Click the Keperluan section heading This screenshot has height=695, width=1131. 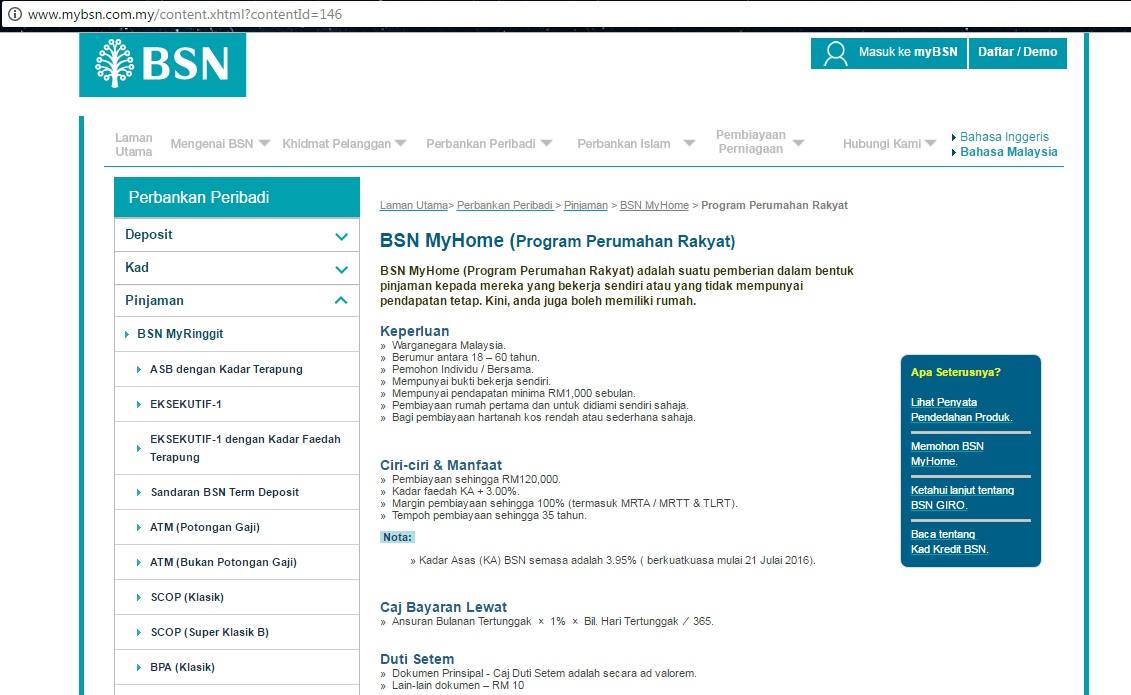click(x=415, y=331)
